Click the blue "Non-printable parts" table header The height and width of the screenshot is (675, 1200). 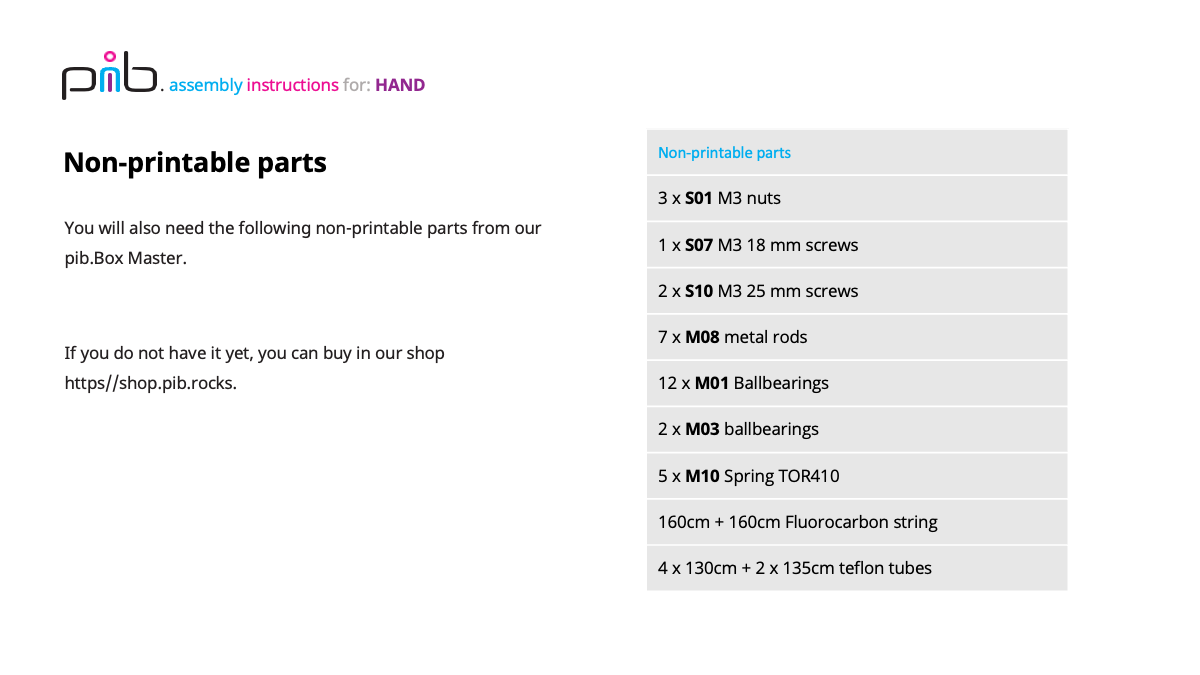pyautogui.click(x=724, y=153)
